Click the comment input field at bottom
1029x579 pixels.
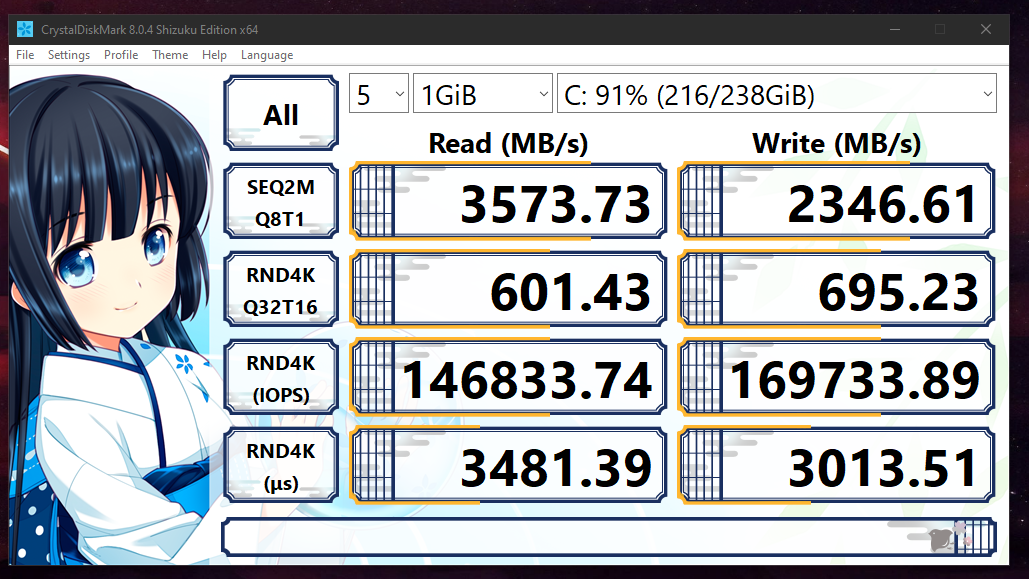click(x=609, y=537)
